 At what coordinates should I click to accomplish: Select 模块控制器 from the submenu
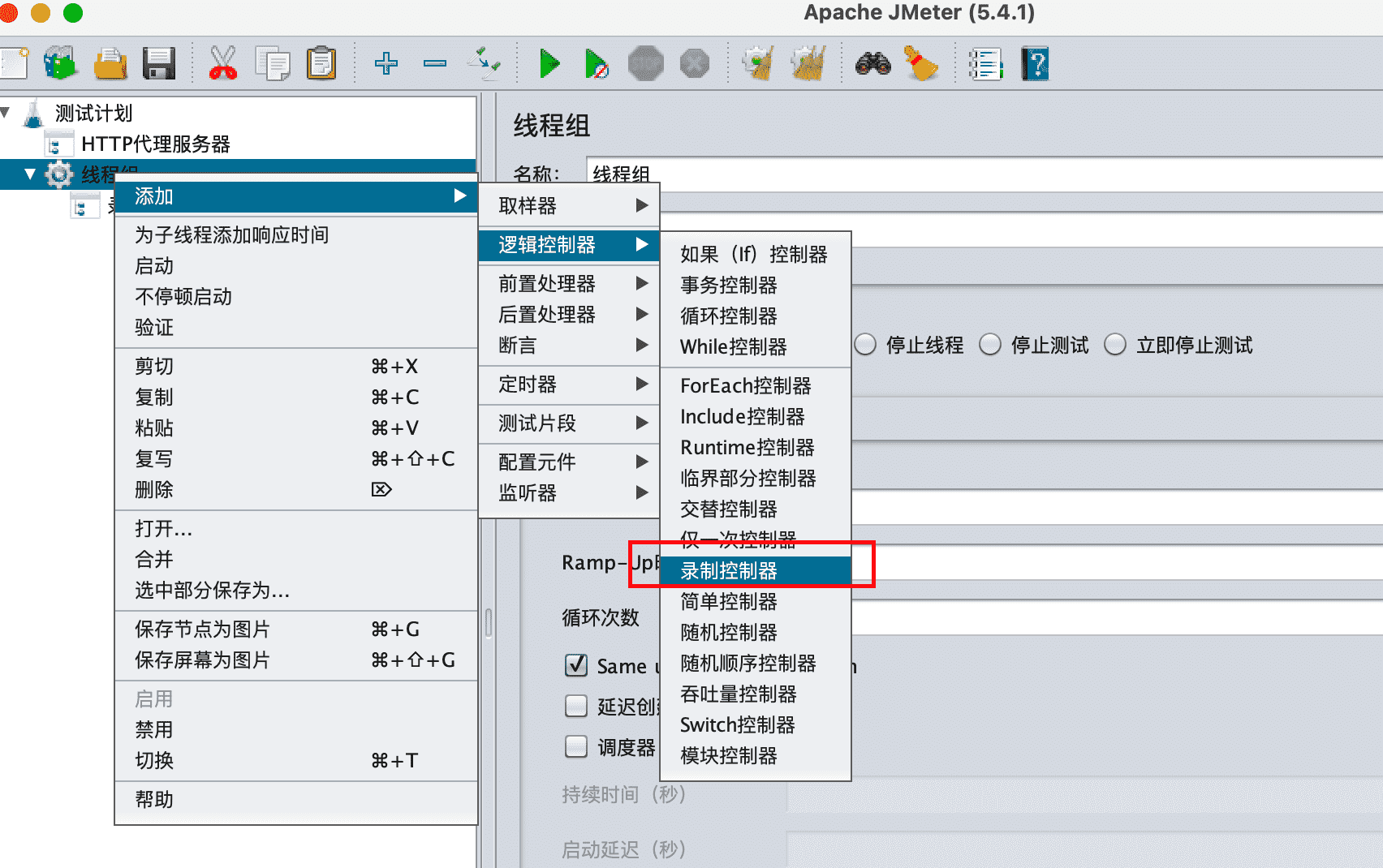tap(756, 755)
